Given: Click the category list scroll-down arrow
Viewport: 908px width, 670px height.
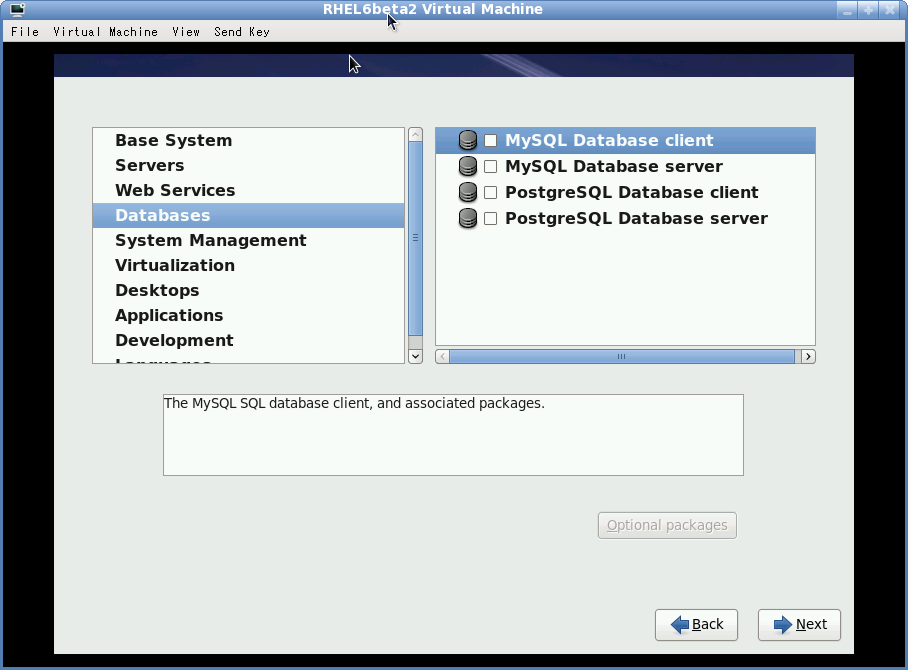Looking at the screenshot, I should (415, 357).
